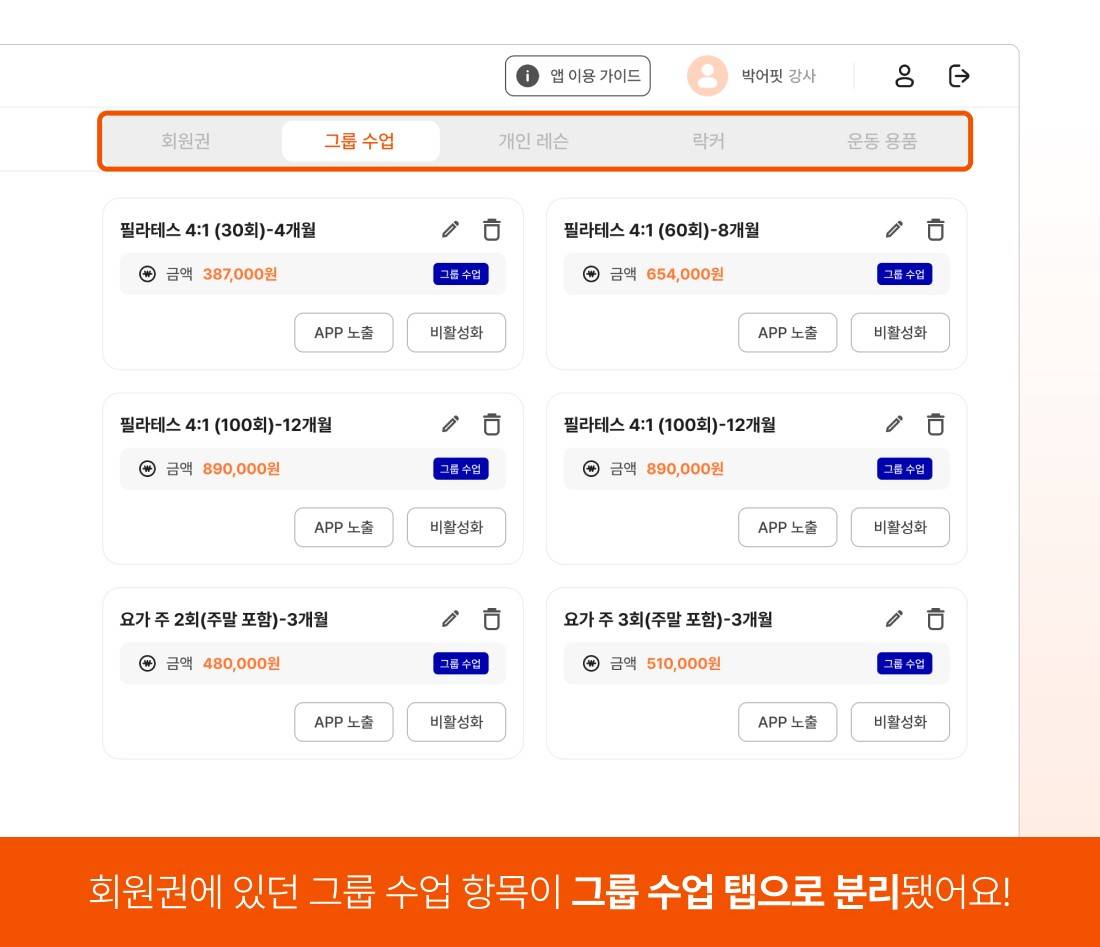This screenshot has height=947, width=1100.
Task: Open the 앱 이용 가이드 button
Action: (x=578, y=76)
